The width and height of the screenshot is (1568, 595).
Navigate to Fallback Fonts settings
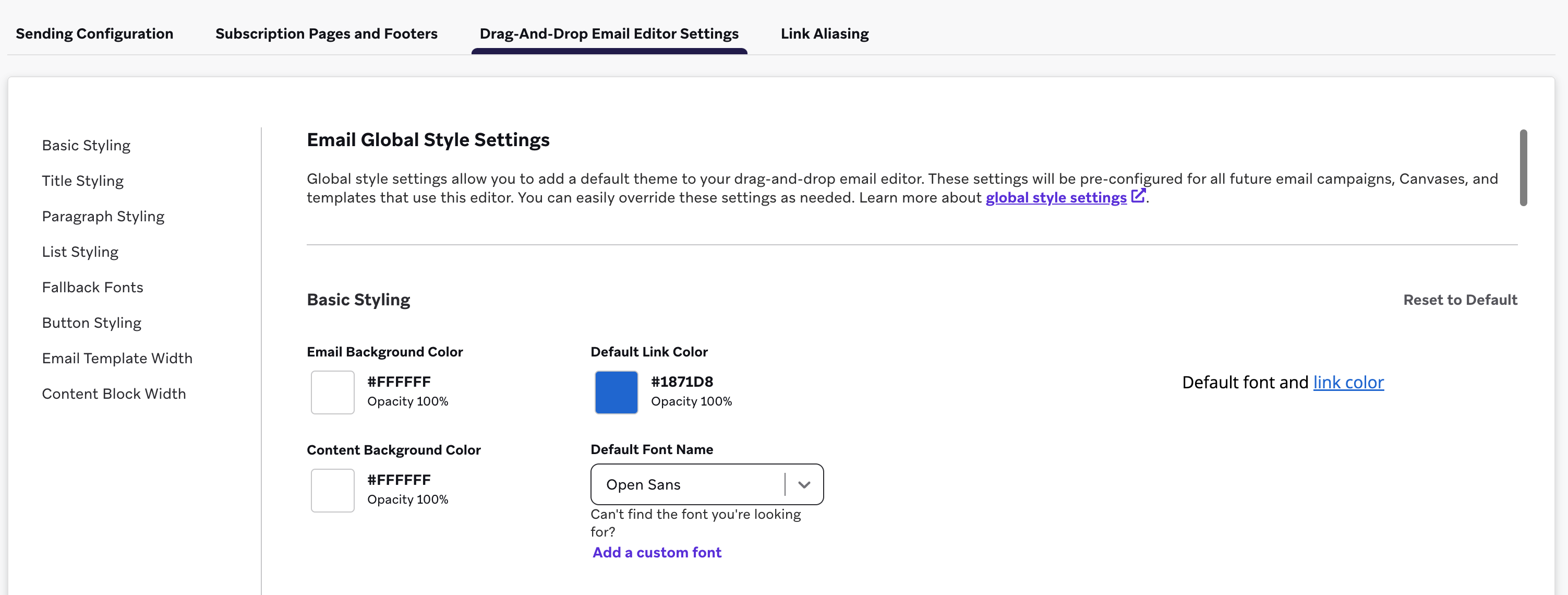[x=92, y=287]
